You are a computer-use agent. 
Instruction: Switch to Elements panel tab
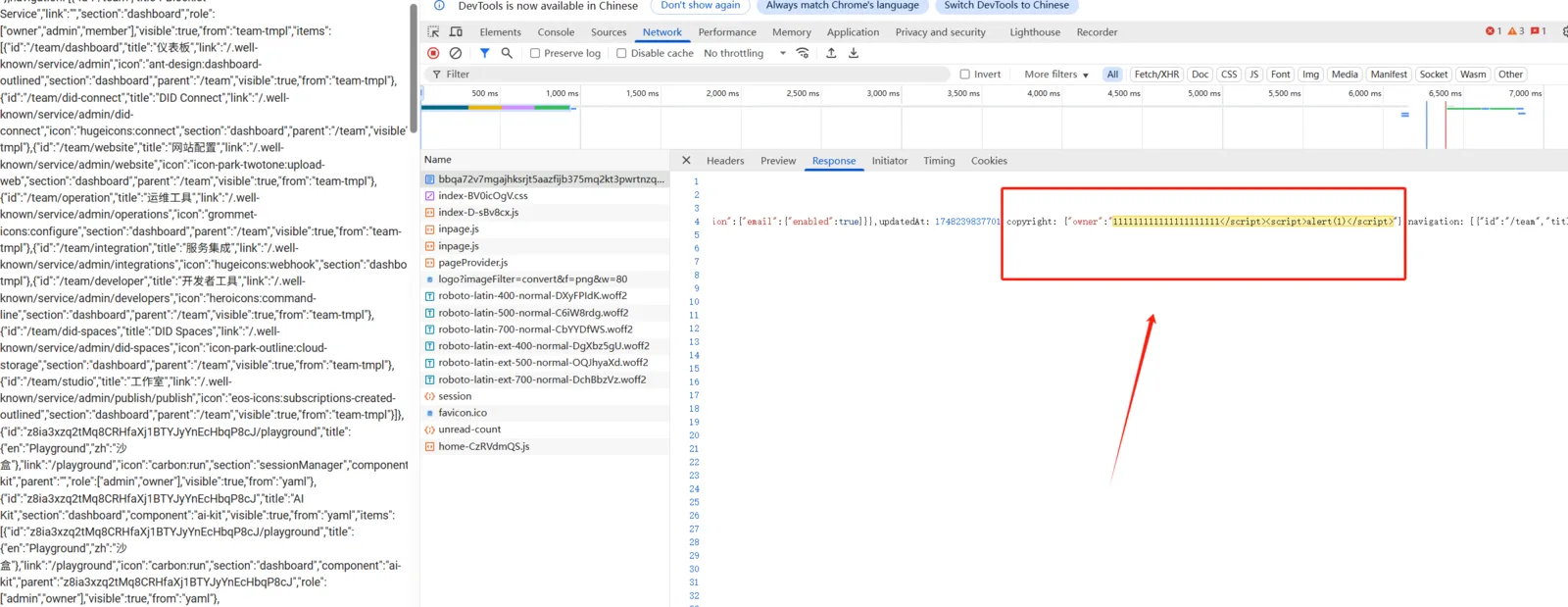[501, 32]
